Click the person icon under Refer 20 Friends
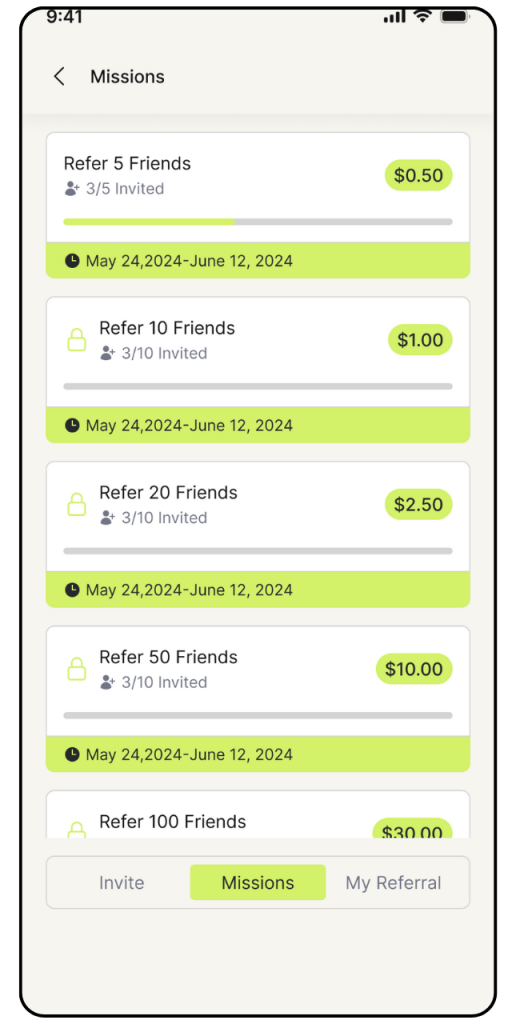Viewport: 516px width, 1024px height. (108, 518)
